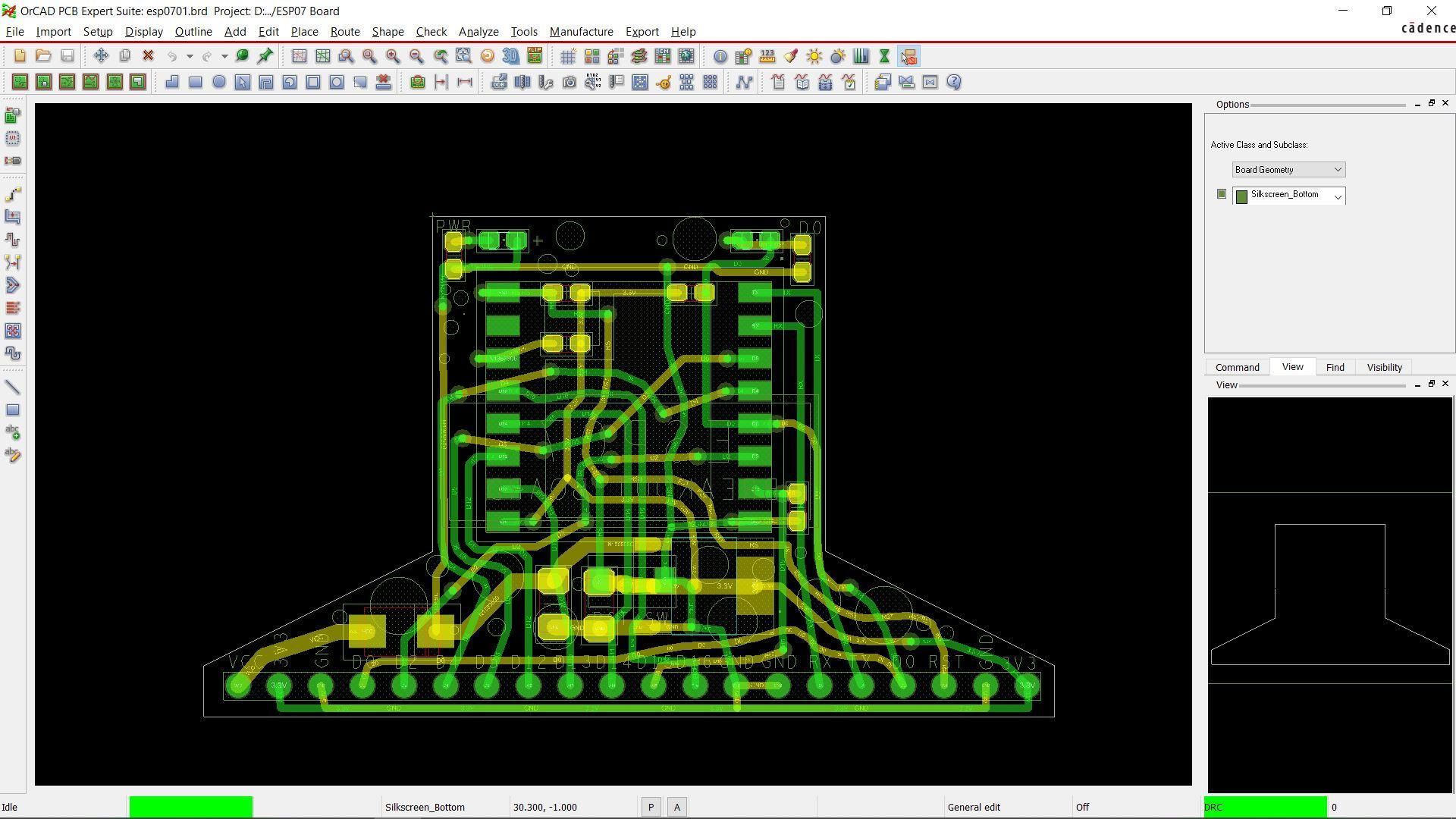The height and width of the screenshot is (819, 1456).
Task: Toggle the grid display icon
Action: [x=569, y=56]
